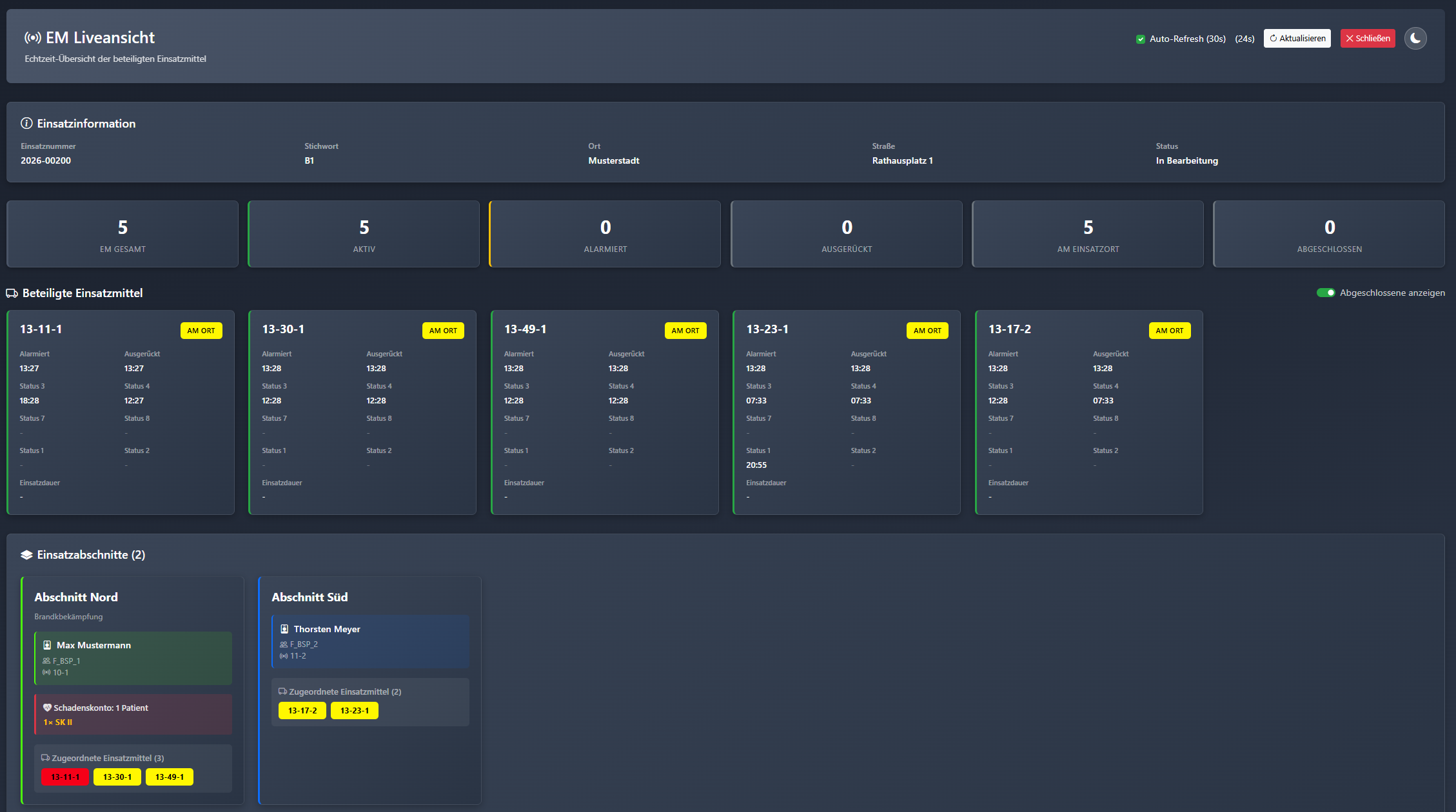Select the Aktiv counter tile

point(364,235)
